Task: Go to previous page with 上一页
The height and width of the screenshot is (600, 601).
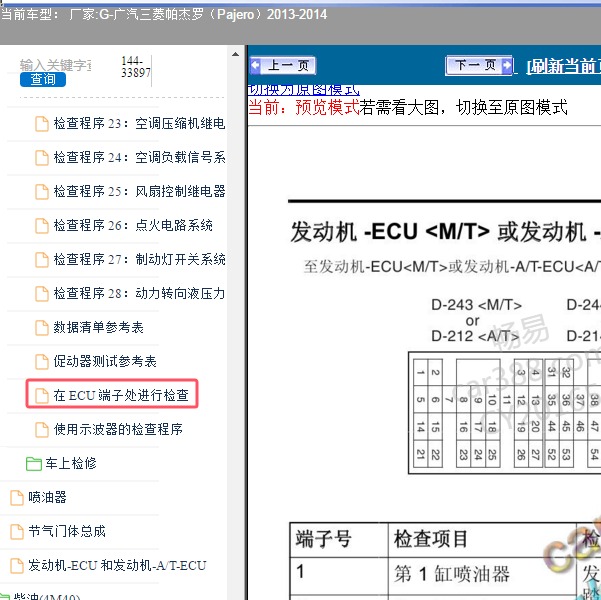Action: coord(282,66)
